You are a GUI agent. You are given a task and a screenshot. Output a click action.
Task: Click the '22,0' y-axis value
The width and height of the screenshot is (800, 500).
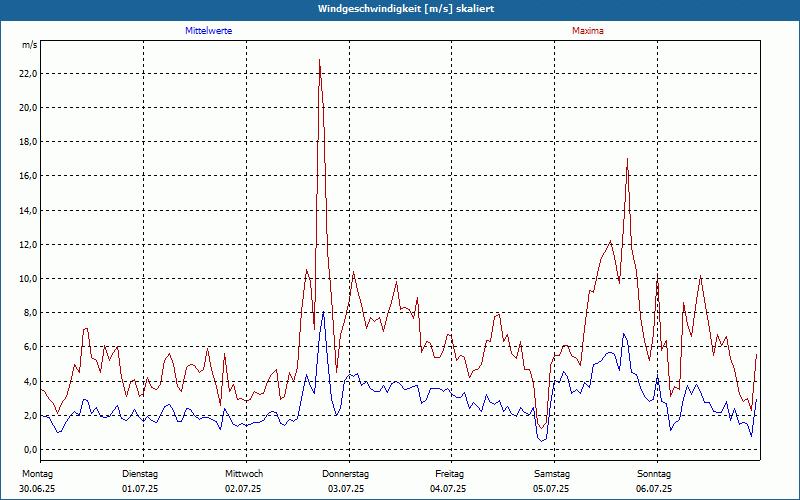[x=28, y=73]
